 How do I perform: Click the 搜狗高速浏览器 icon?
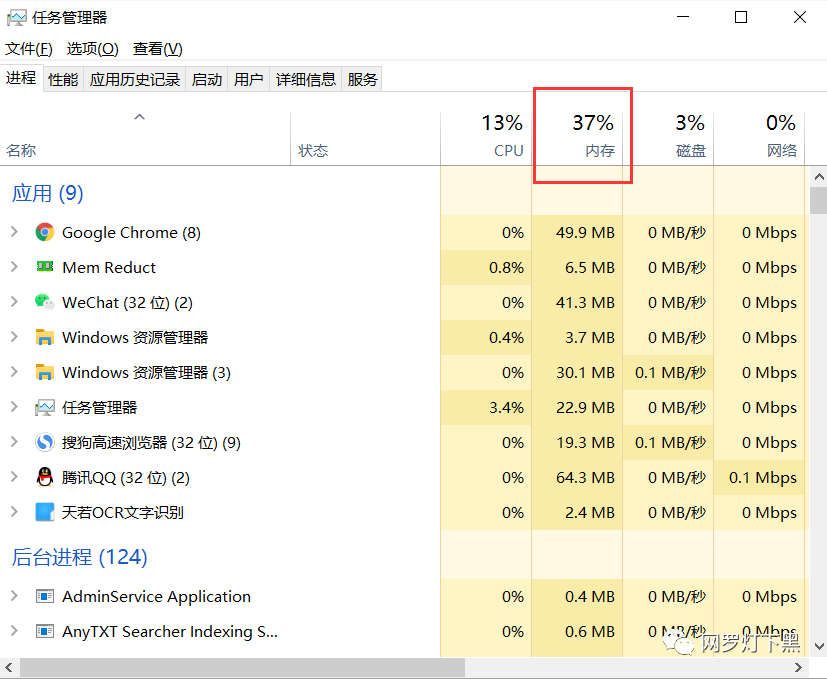pyautogui.click(x=45, y=442)
